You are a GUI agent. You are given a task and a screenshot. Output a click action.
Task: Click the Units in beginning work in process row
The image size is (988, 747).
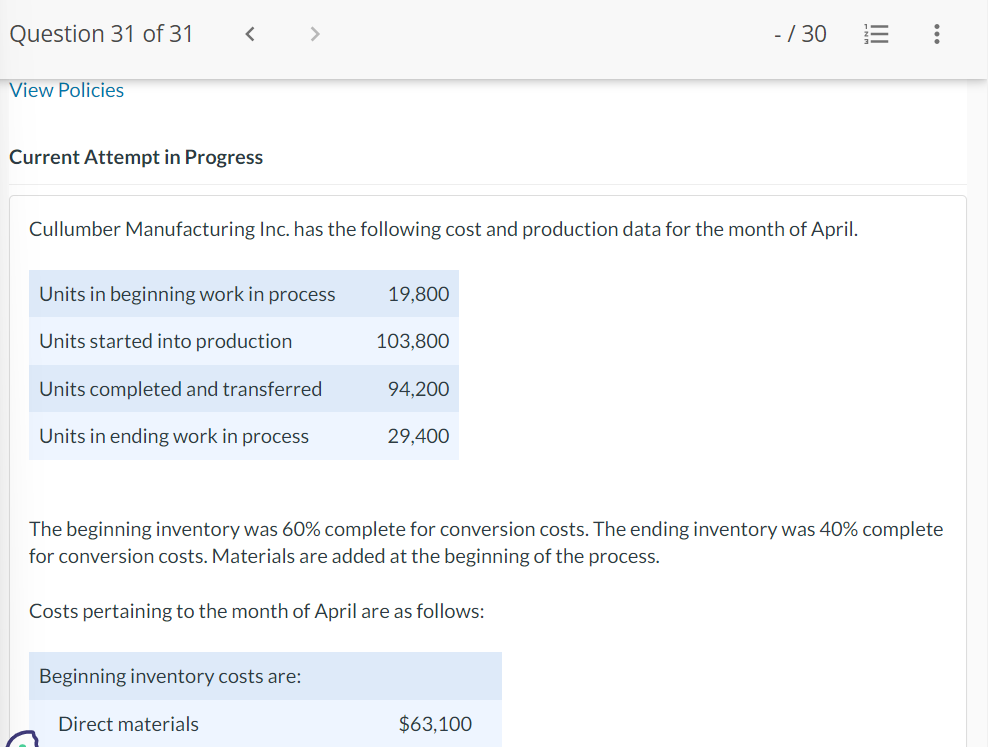pyautogui.click(x=186, y=294)
